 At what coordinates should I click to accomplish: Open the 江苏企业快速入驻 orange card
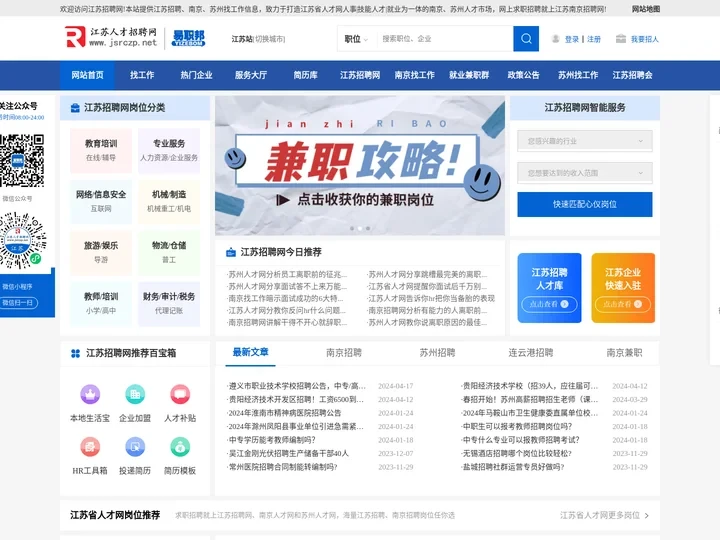point(623,288)
